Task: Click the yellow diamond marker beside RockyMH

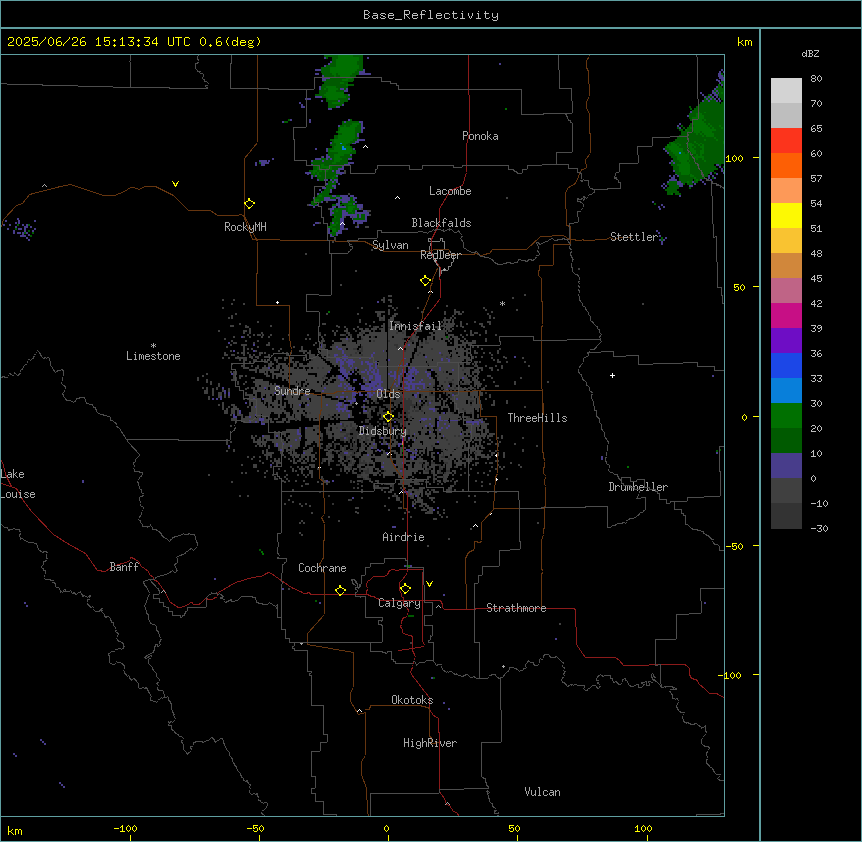Action: click(249, 204)
